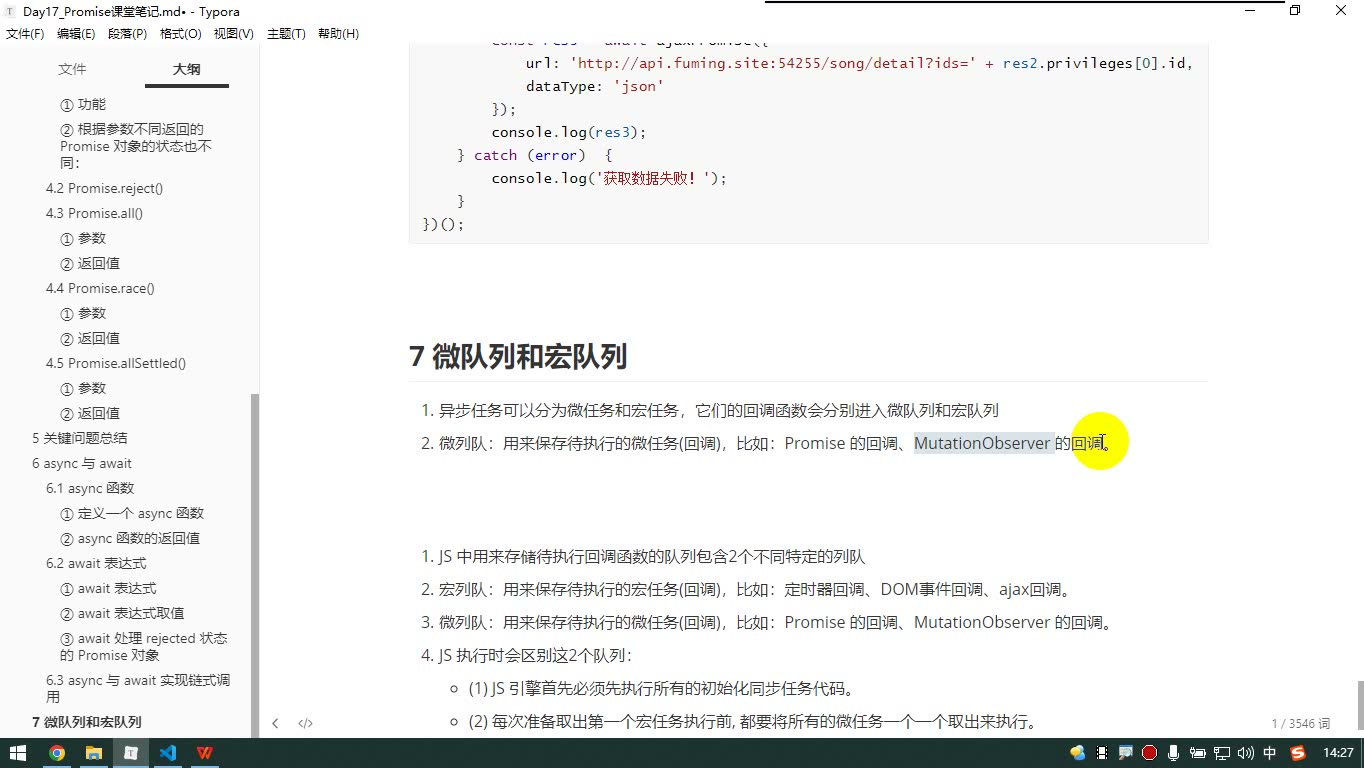The image size is (1364, 768).
Task: Toggle Chinese input mode indicator 中
Action: pos(1270,753)
